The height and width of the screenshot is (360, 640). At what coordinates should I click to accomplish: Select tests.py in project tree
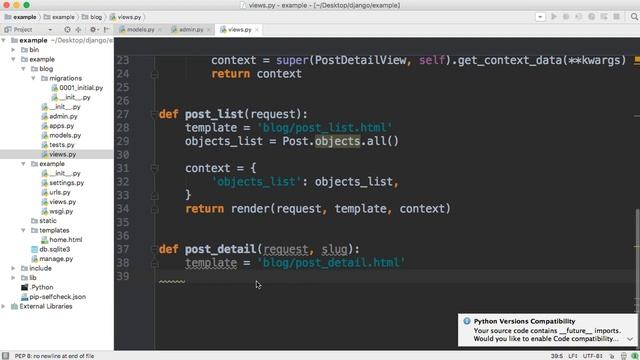click(58, 144)
